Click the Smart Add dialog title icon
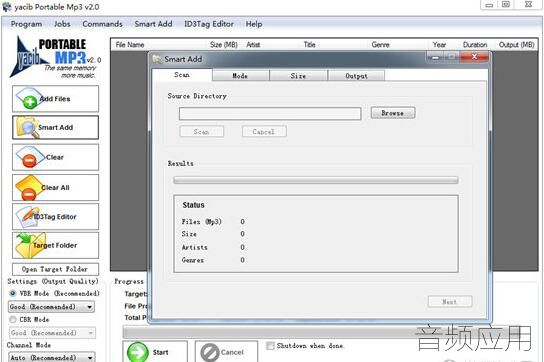This screenshot has height=362, width=544. pos(157,59)
